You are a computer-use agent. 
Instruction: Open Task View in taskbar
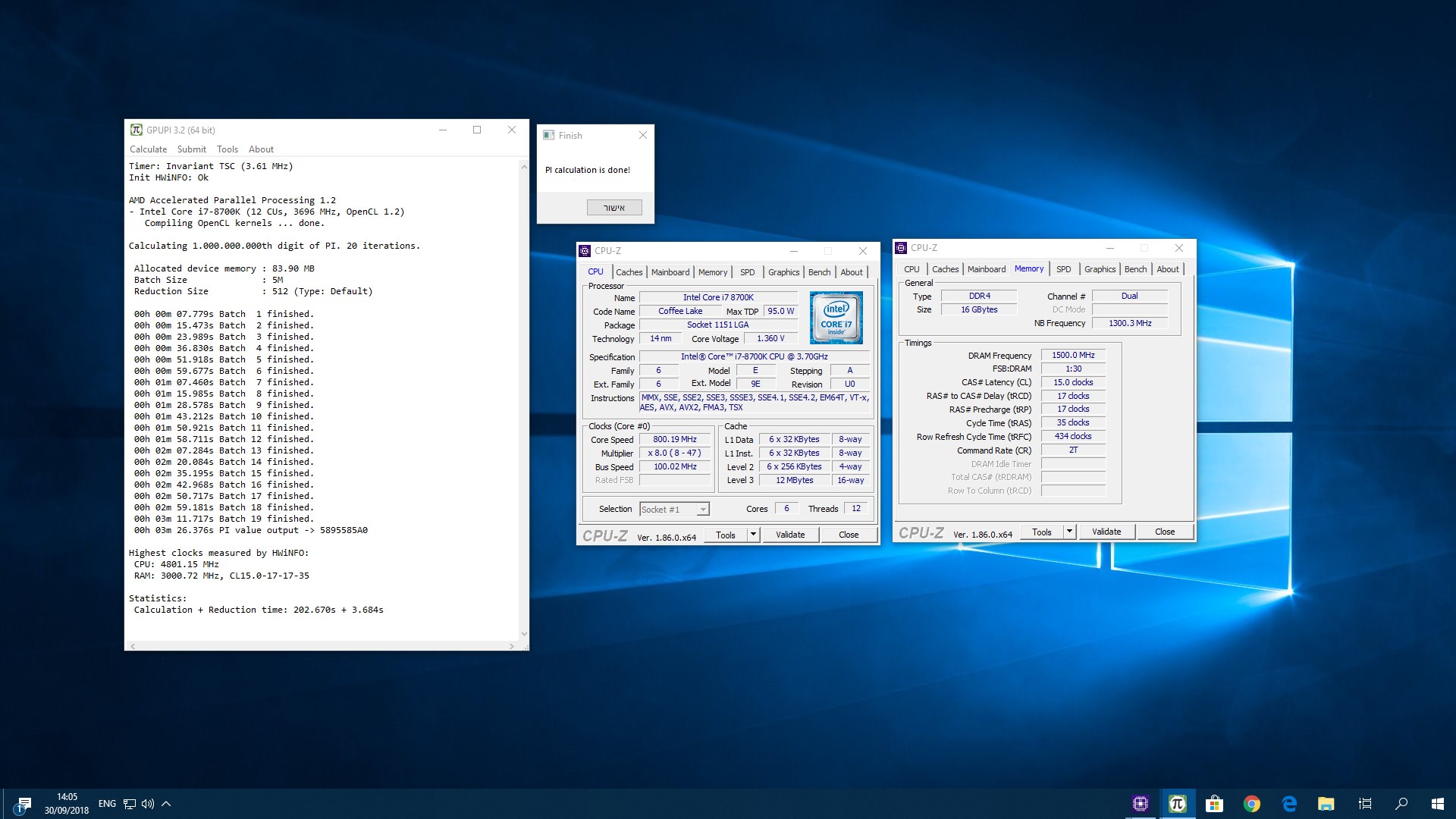[1365, 804]
